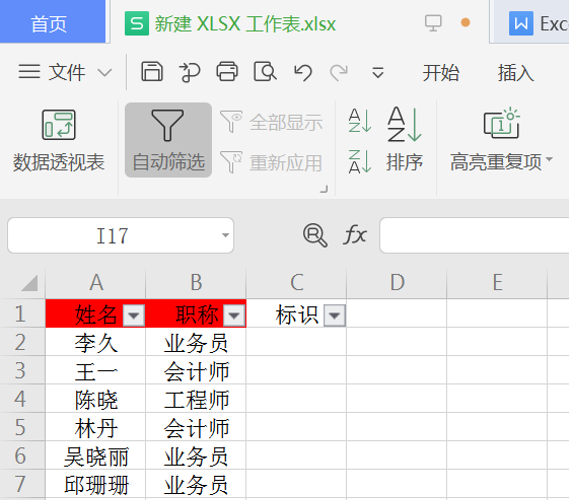This screenshot has width=569, height=500.
Task: Click the 全部显示 button
Action: (271, 122)
